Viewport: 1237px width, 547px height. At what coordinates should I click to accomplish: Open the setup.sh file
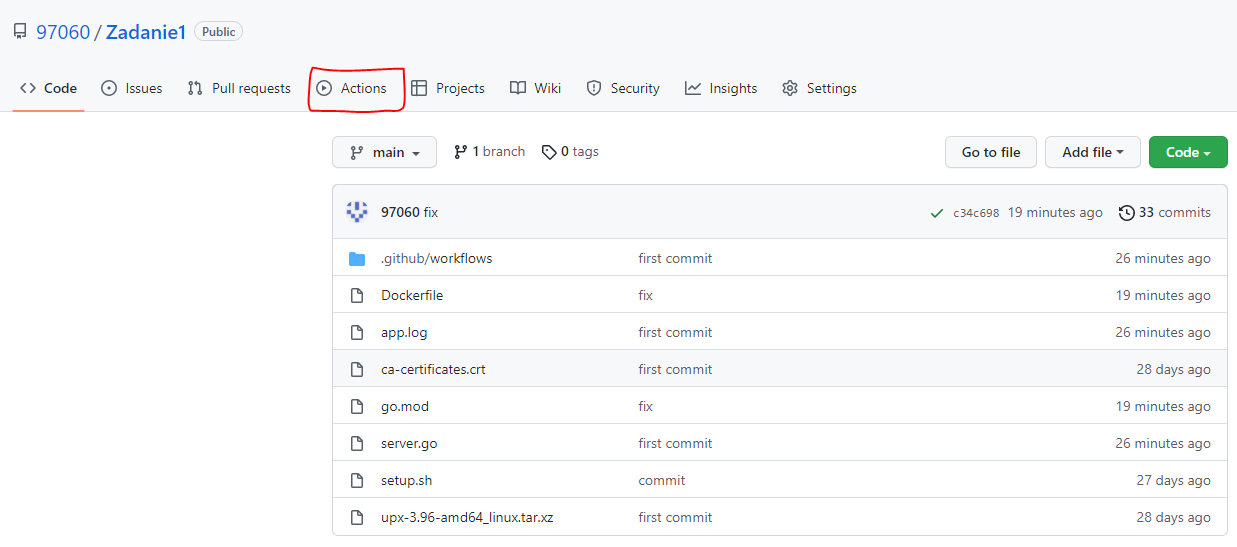[x=407, y=481]
